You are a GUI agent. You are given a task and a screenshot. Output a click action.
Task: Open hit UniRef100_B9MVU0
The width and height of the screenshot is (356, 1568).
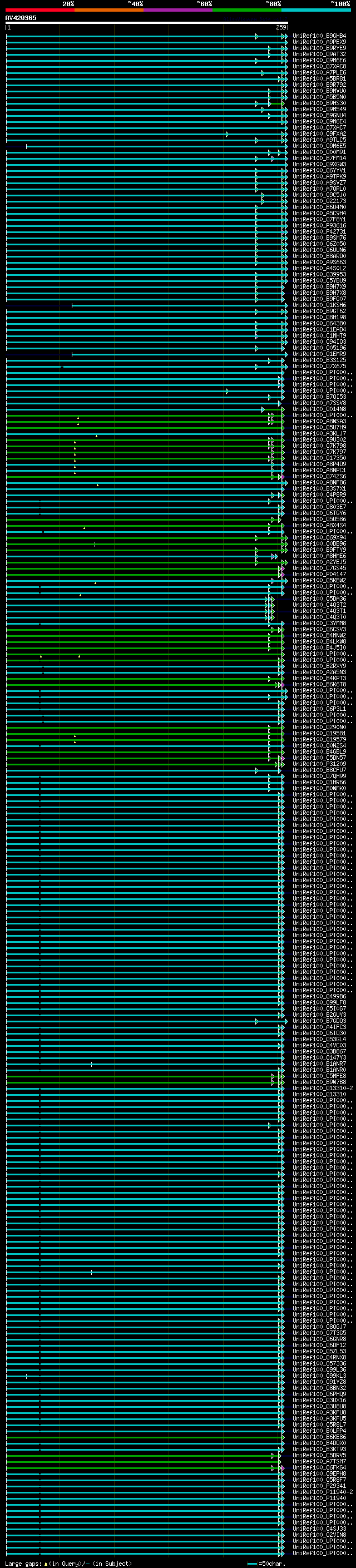319,91
